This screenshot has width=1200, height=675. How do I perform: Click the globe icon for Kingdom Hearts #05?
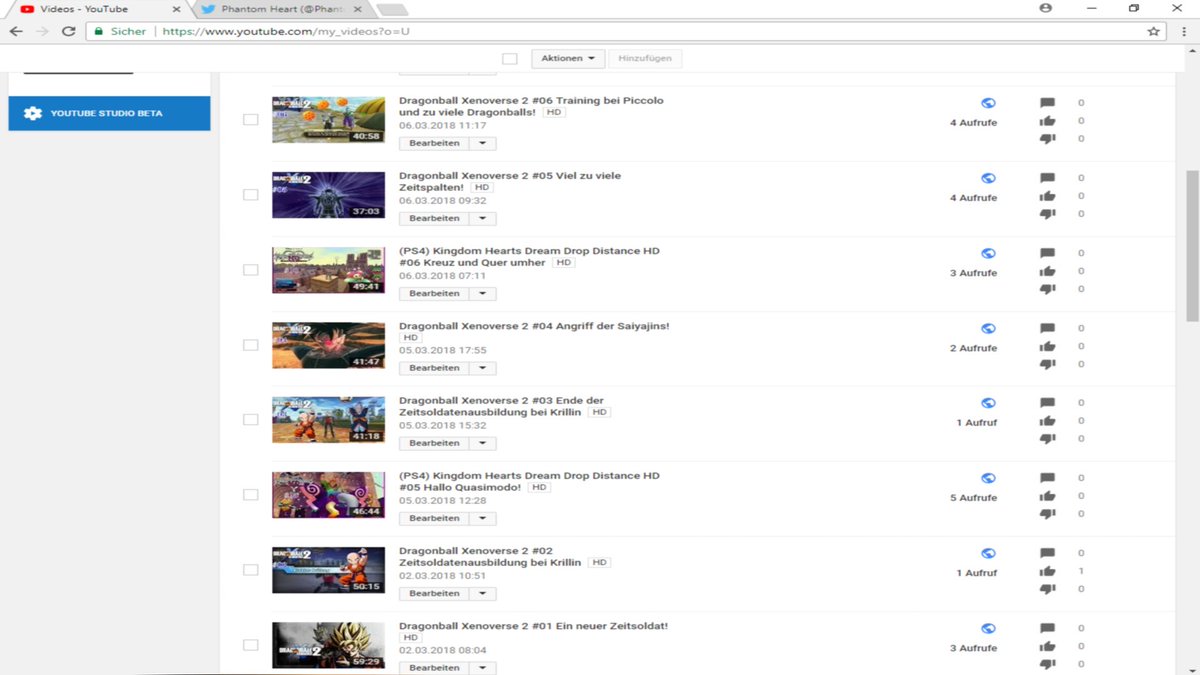[x=988, y=478]
